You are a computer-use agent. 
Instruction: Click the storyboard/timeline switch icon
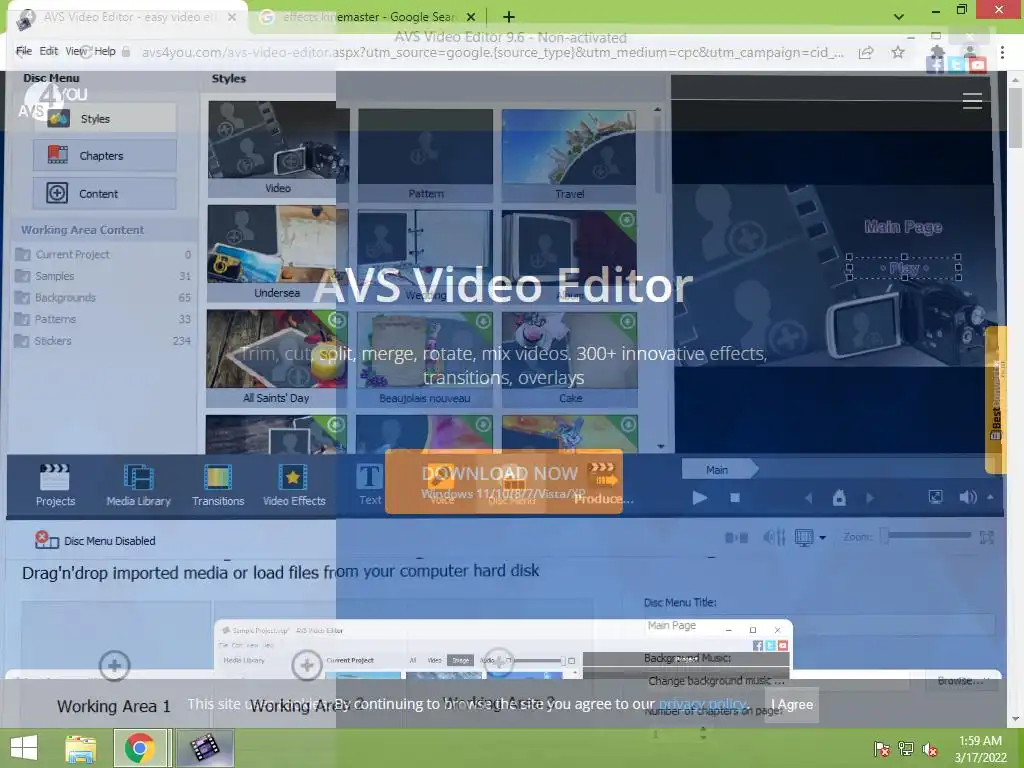click(737, 537)
